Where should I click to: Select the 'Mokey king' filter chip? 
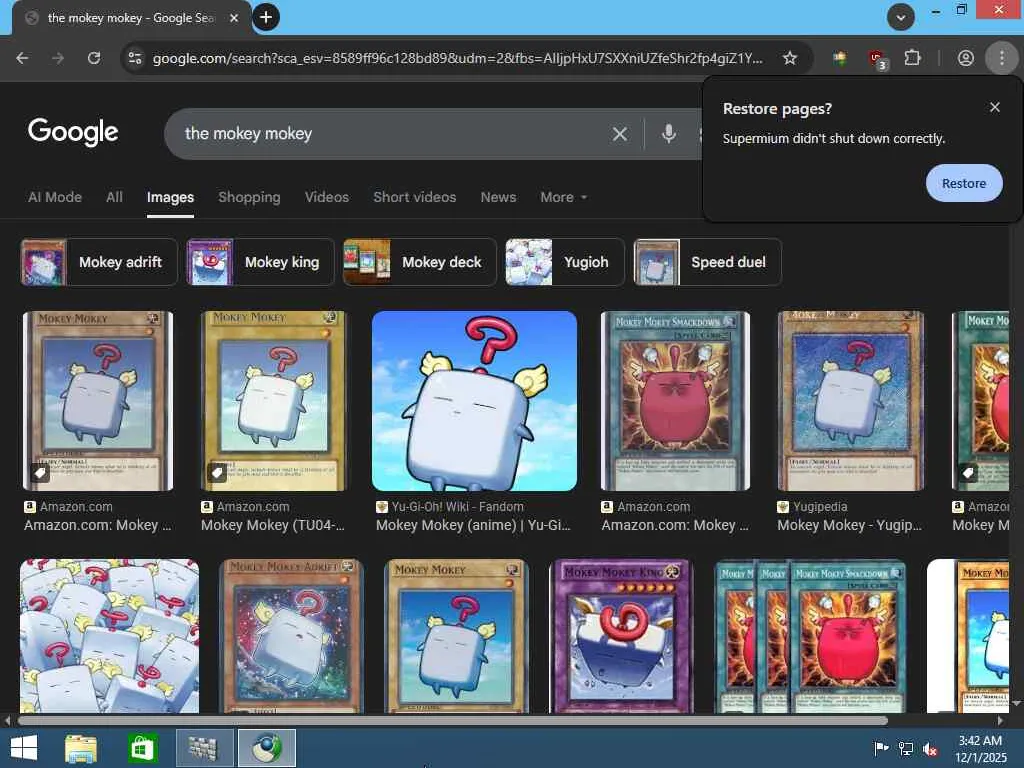[x=260, y=262]
